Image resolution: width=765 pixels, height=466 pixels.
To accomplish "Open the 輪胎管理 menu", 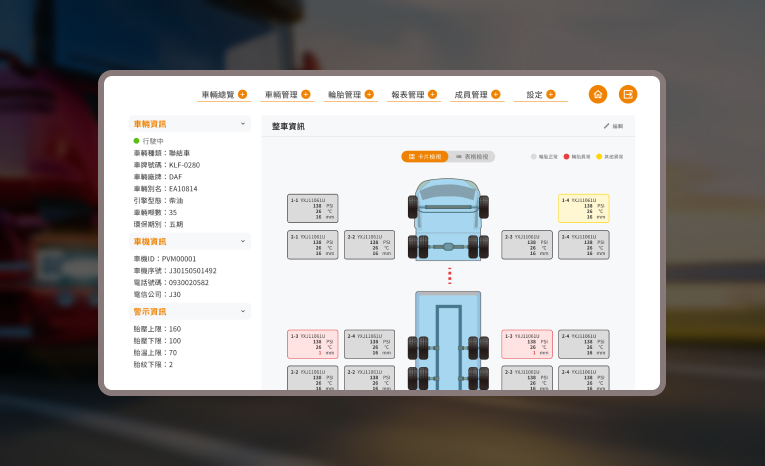I will coord(344,94).
